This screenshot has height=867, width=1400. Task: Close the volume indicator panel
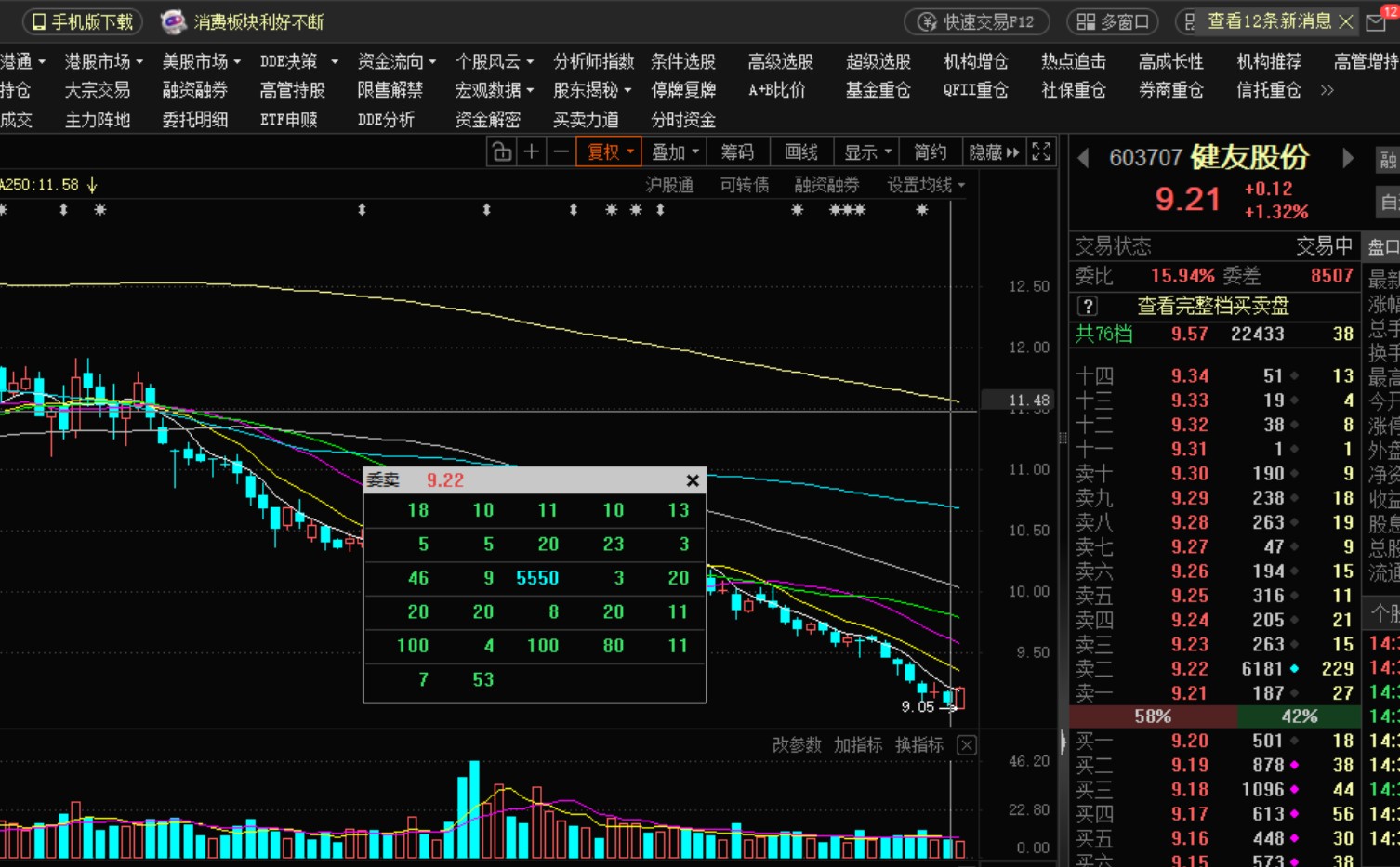coord(967,745)
